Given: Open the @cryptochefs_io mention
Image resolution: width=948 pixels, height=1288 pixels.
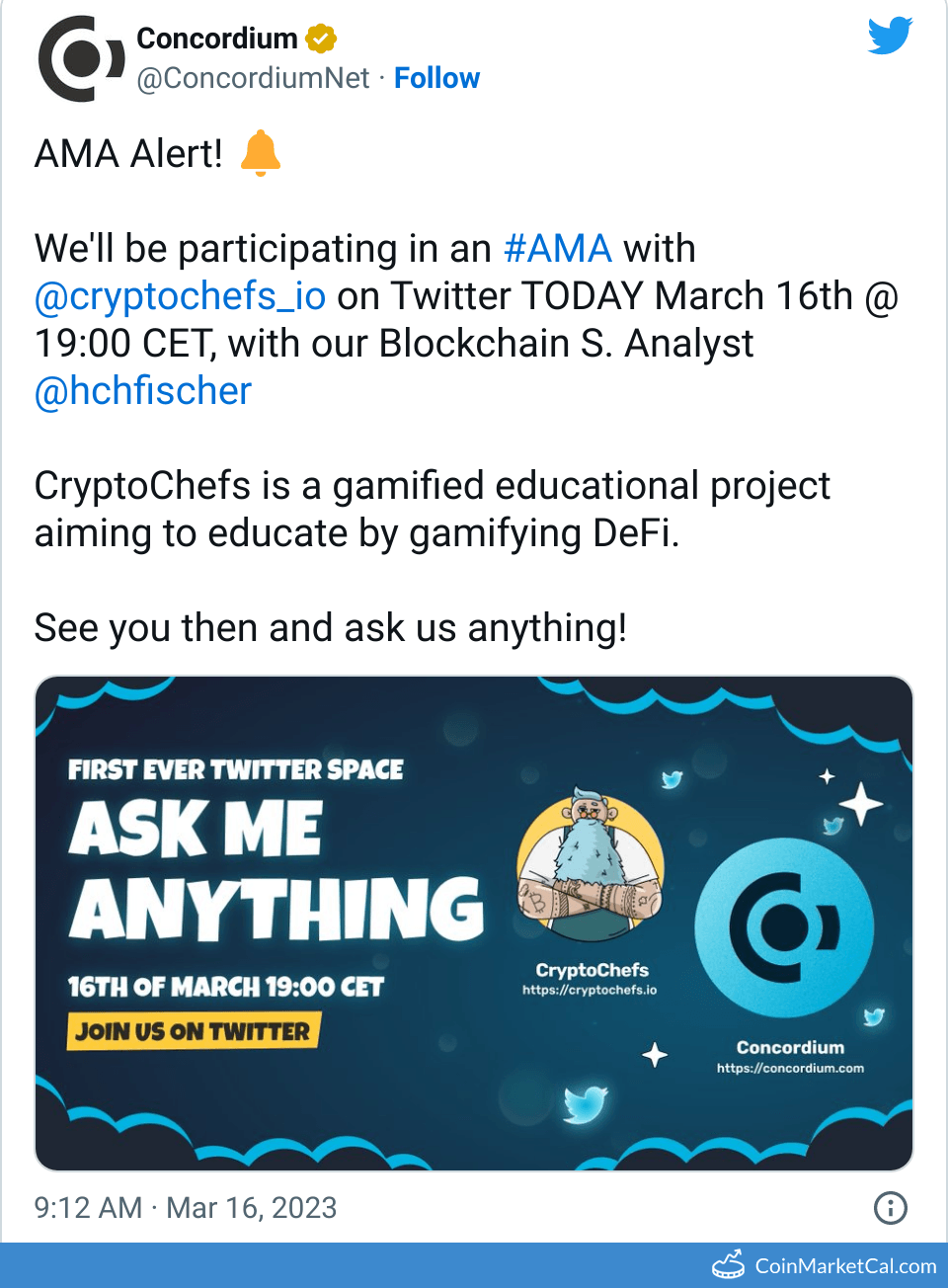Looking at the screenshot, I should 180,296.
